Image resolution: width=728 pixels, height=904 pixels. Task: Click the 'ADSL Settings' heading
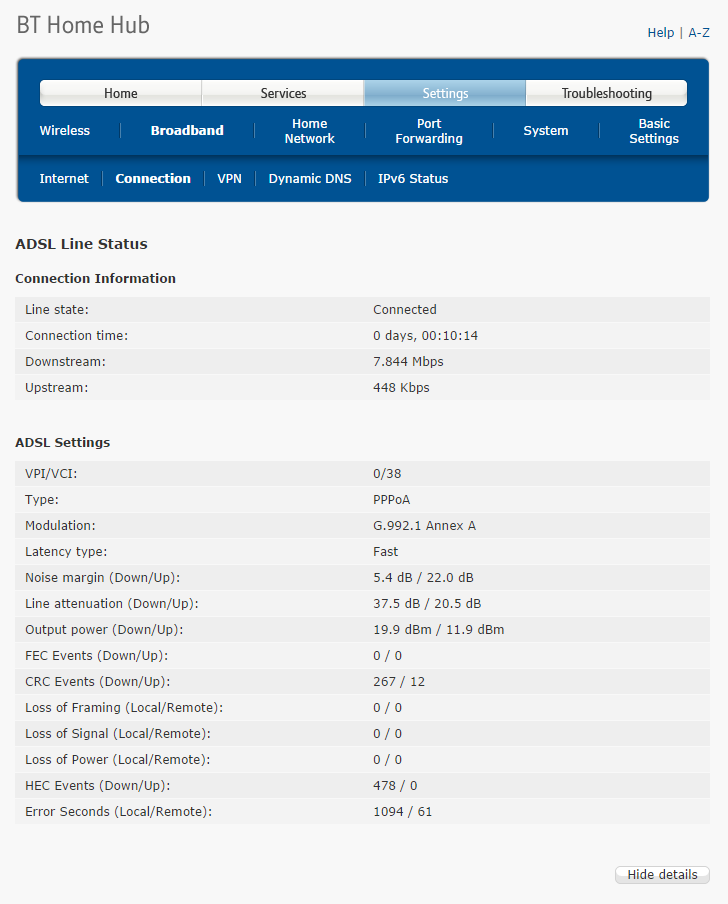pos(62,442)
